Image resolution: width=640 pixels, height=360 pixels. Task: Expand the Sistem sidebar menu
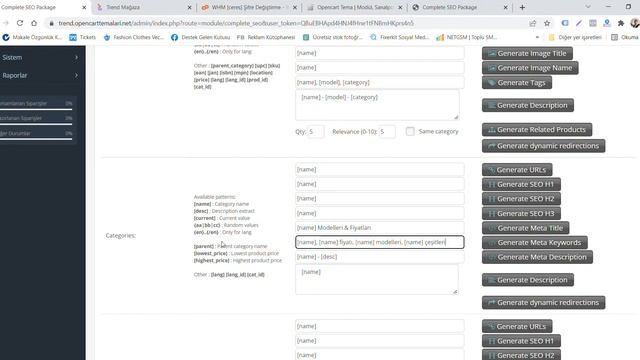[40, 58]
